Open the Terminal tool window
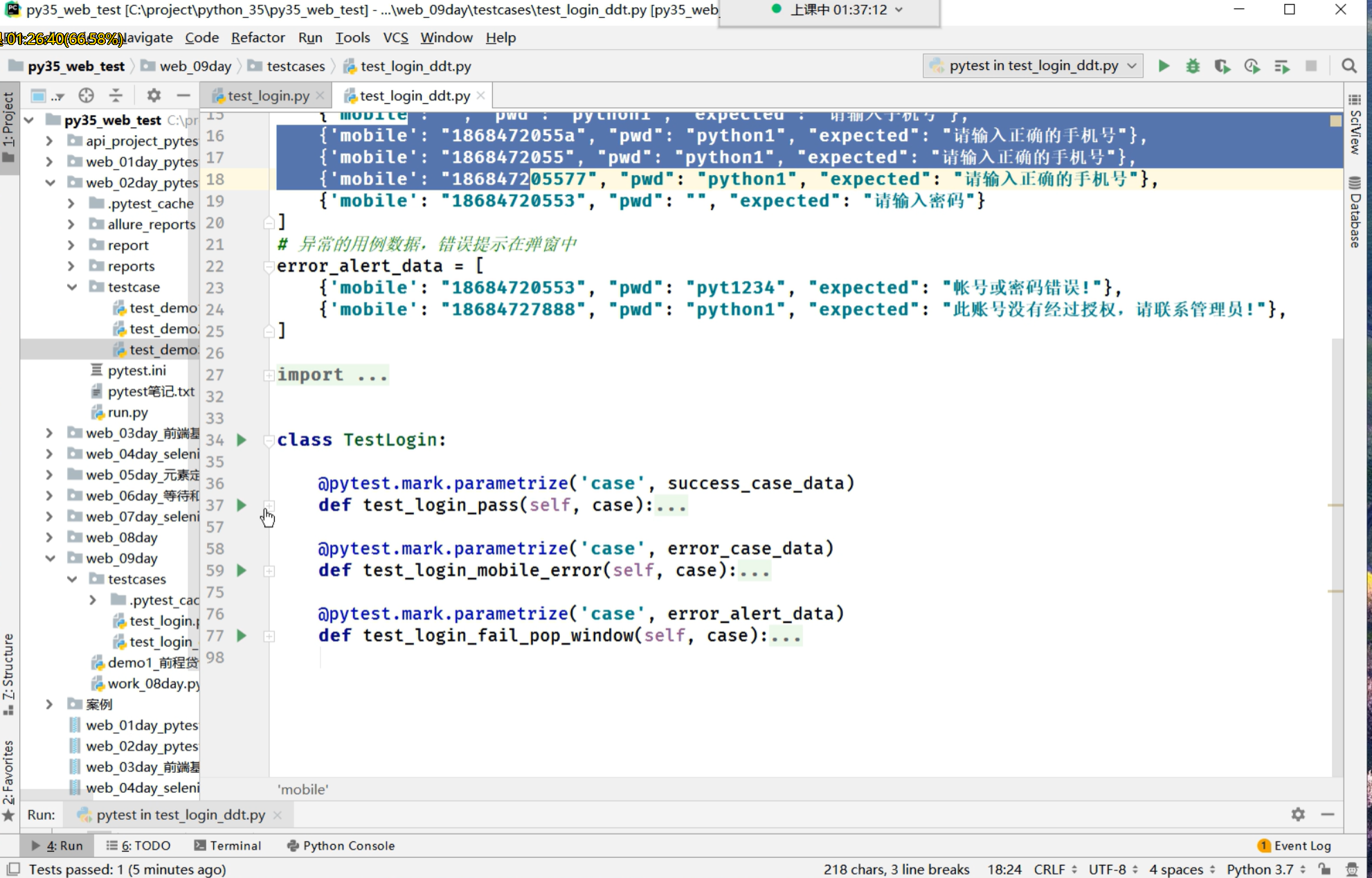This screenshot has height=878, width=1372. coord(228,845)
